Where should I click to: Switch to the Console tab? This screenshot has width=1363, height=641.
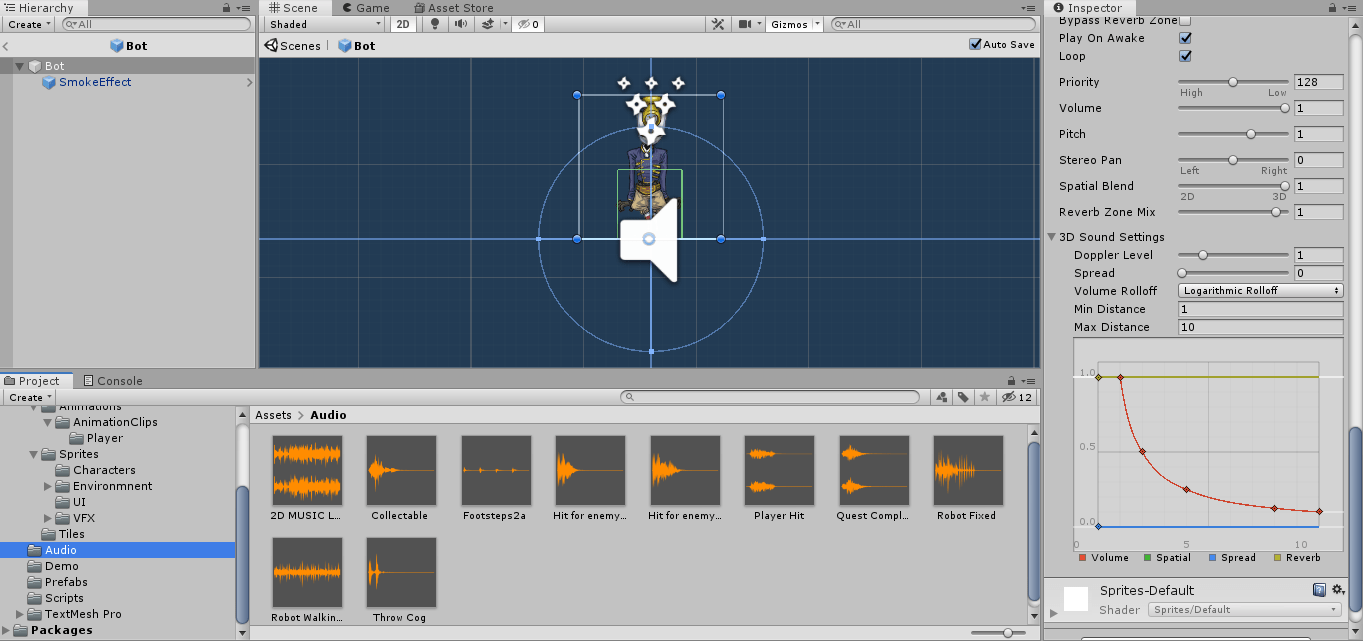click(113, 381)
